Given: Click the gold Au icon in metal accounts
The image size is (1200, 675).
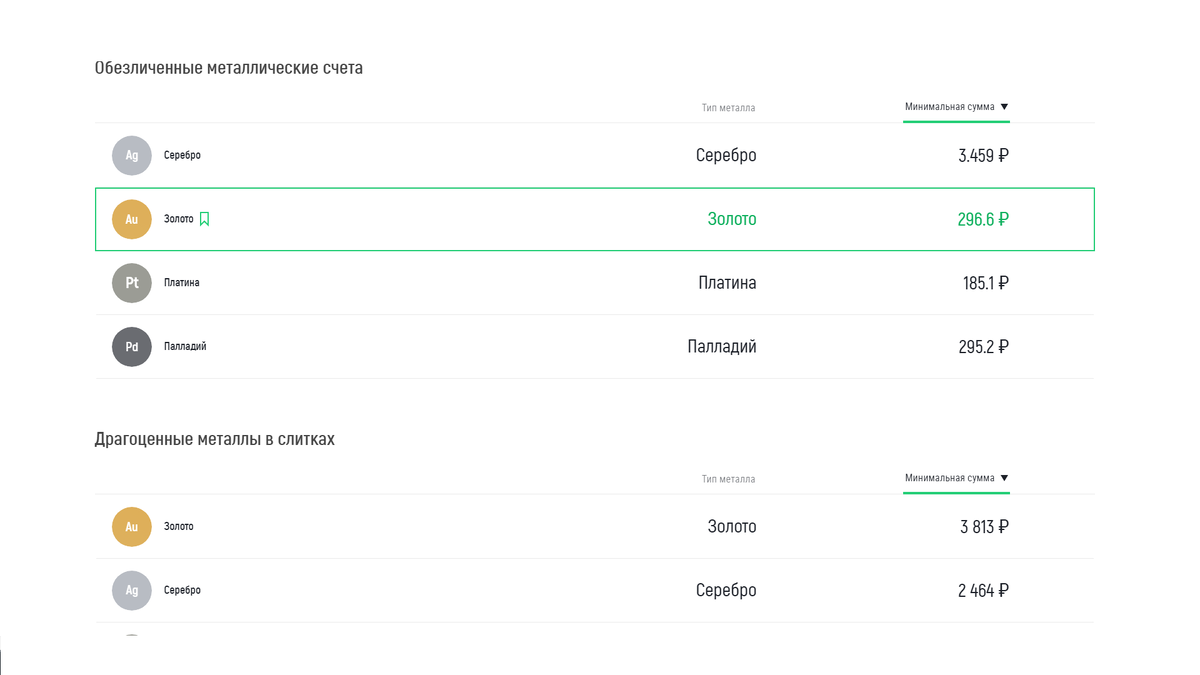Looking at the screenshot, I should pyautogui.click(x=132, y=219).
